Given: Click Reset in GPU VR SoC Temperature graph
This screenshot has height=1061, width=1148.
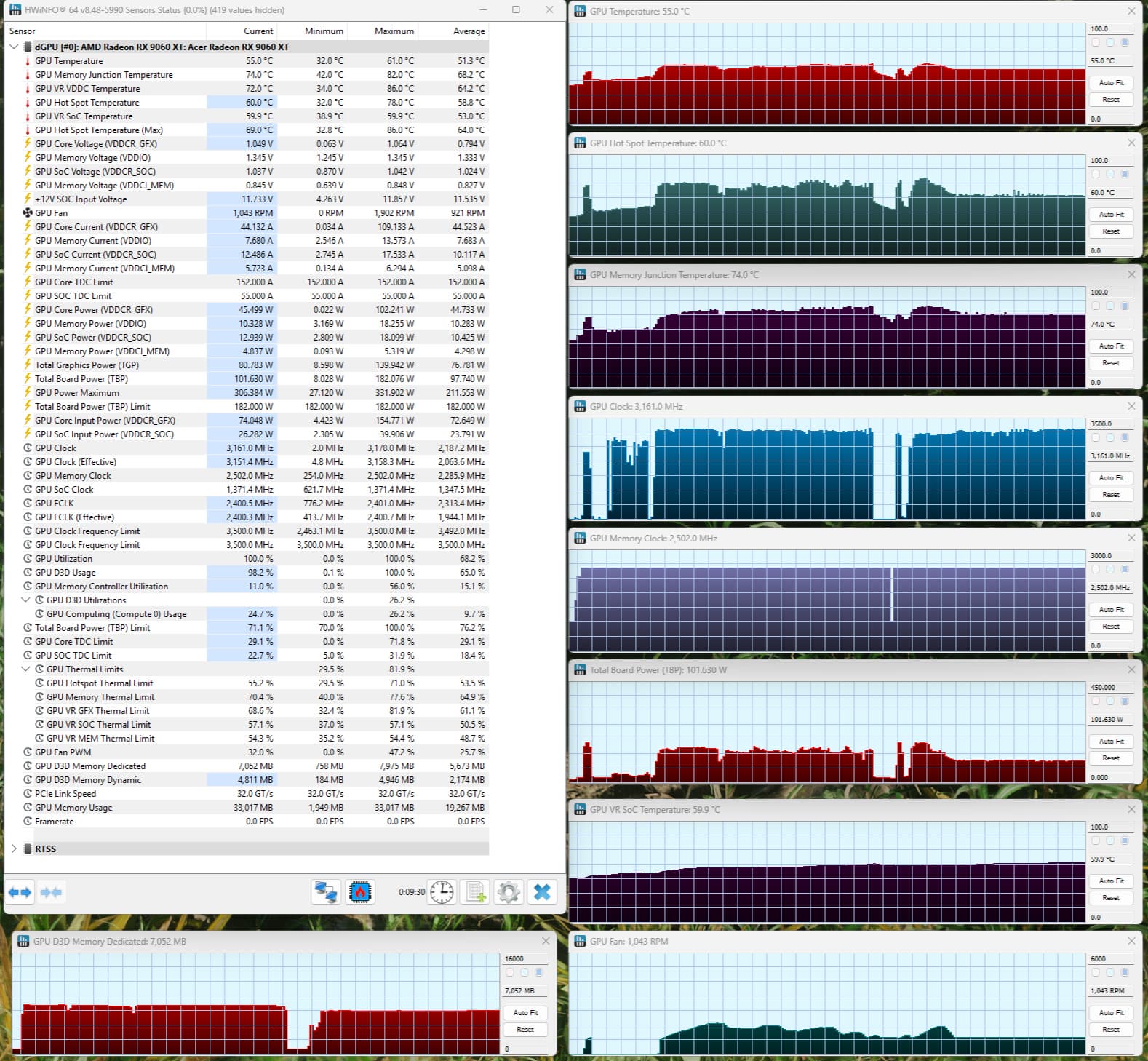Looking at the screenshot, I should coord(1111,898).
